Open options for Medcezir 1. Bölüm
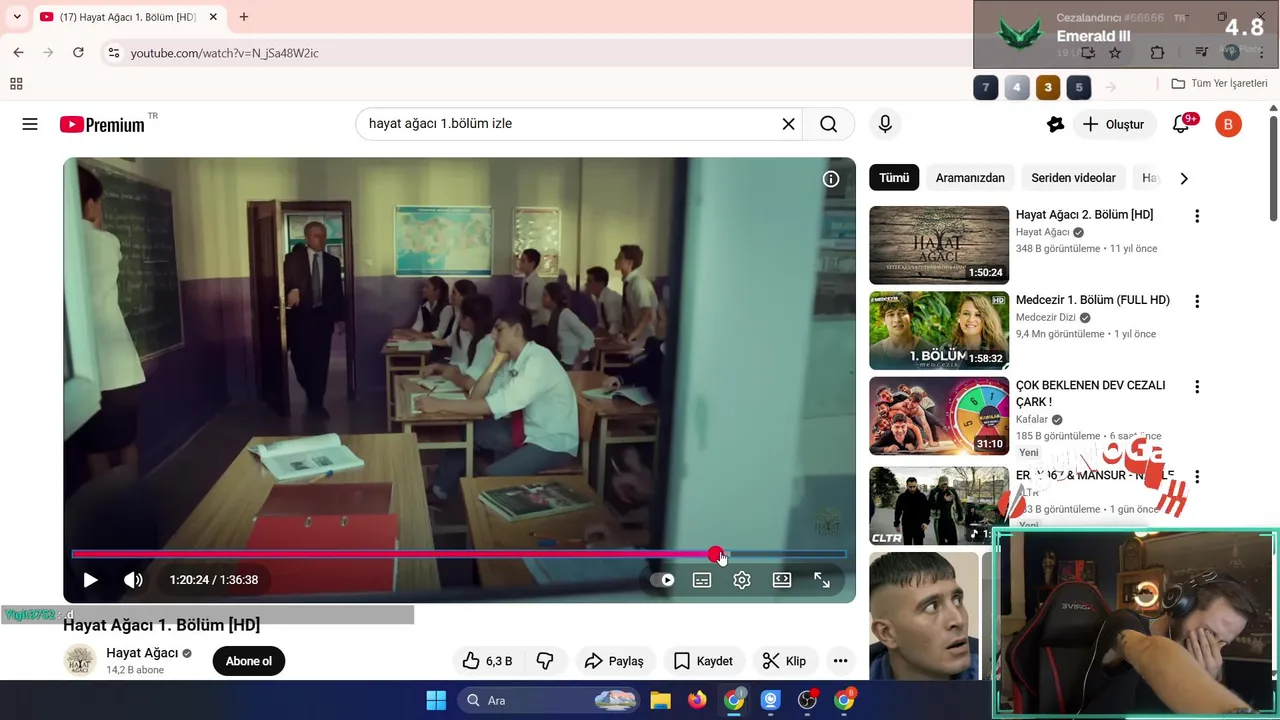 pos(1197,301)
